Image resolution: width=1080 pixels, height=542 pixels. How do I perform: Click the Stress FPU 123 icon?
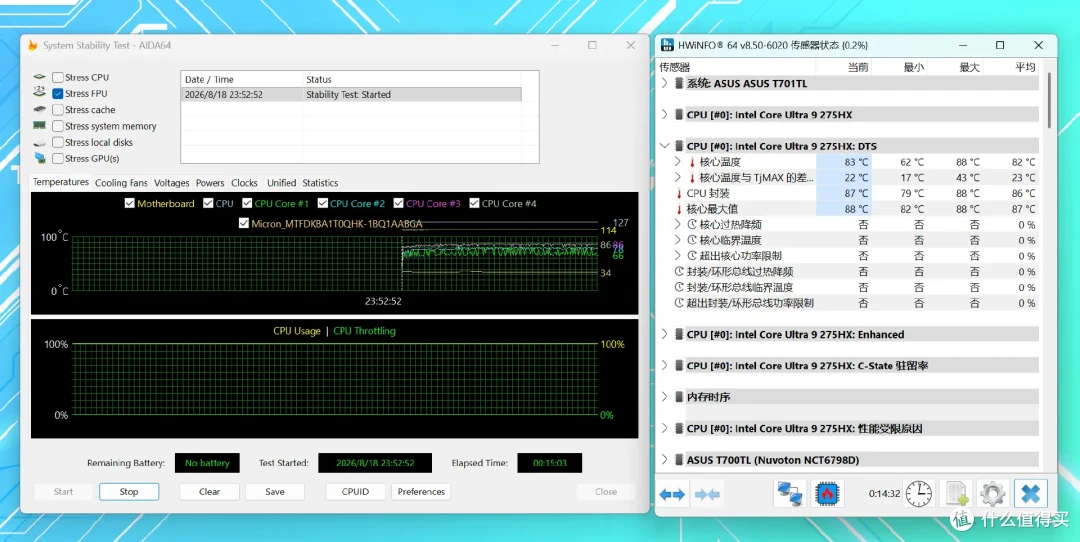point(40,93)
